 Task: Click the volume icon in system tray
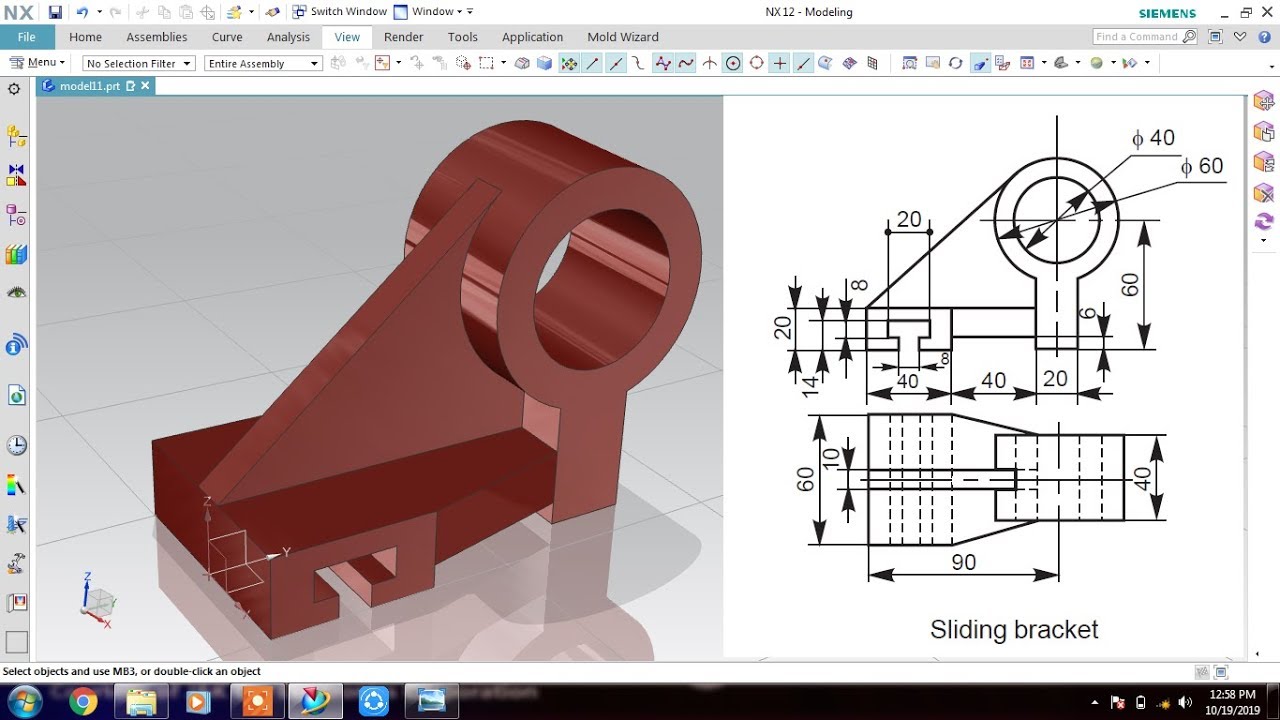click(x=1183, y=702)
